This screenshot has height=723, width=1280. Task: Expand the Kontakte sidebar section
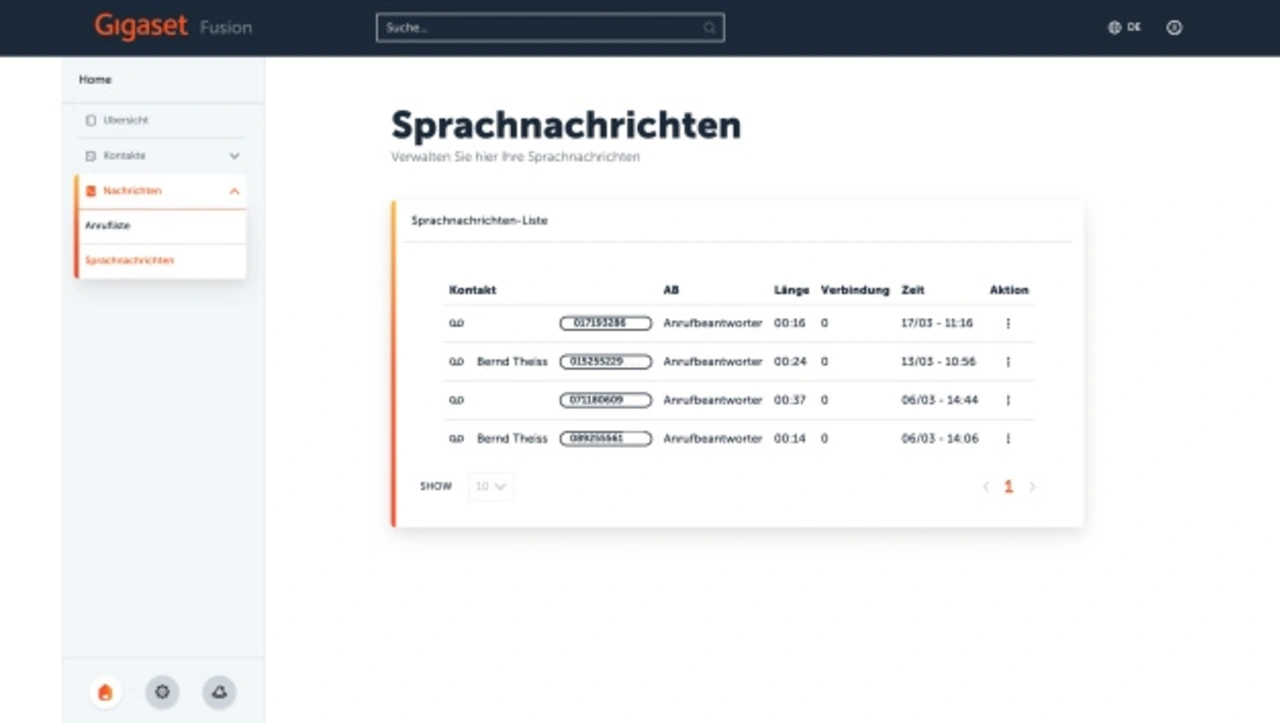[x=234, y=156]
